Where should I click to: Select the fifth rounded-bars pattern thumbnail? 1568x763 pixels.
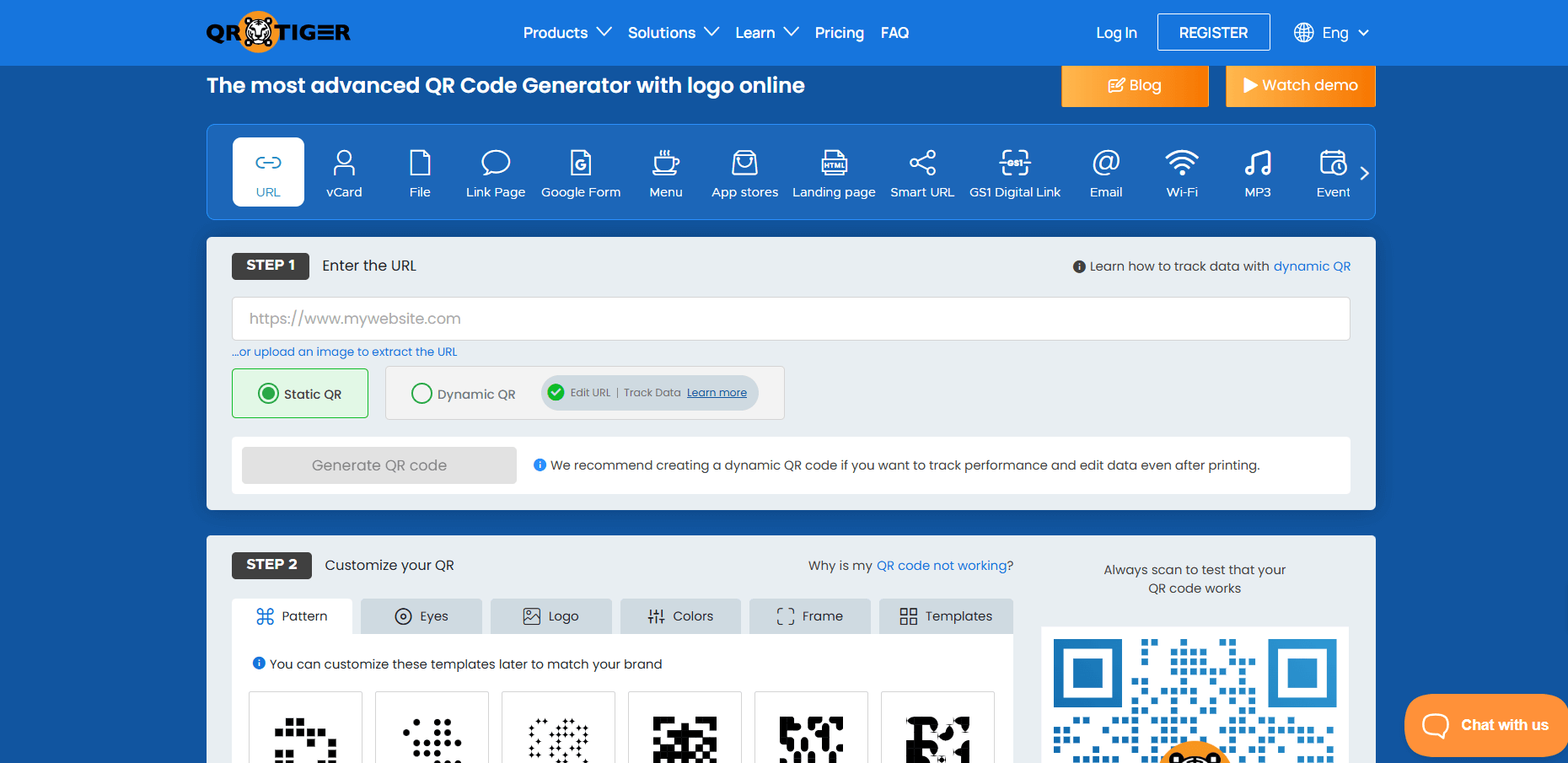pyautogui.click(x=811, y=728)
